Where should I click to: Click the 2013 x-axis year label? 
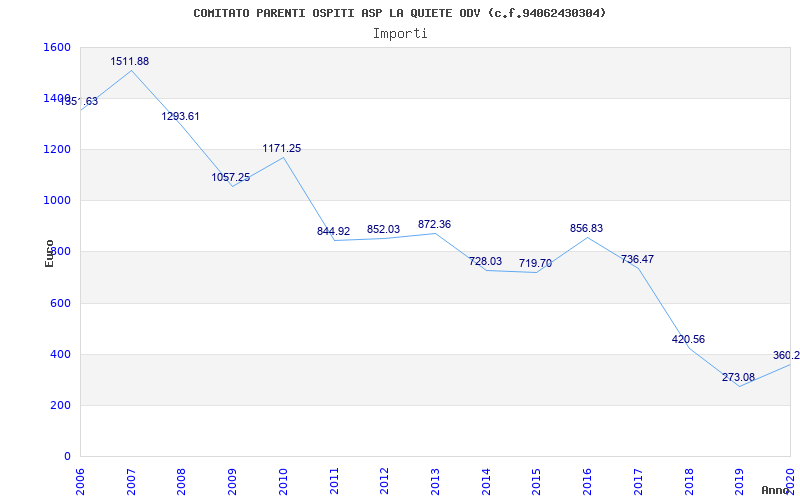[x=435, y=481]
